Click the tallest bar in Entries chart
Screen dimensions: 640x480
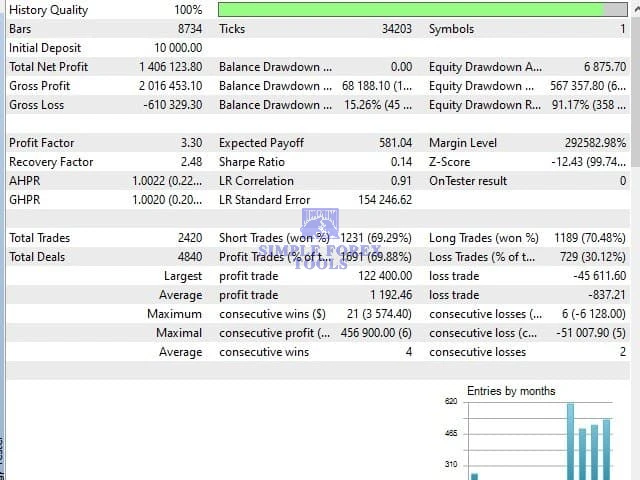coord(570,441)
